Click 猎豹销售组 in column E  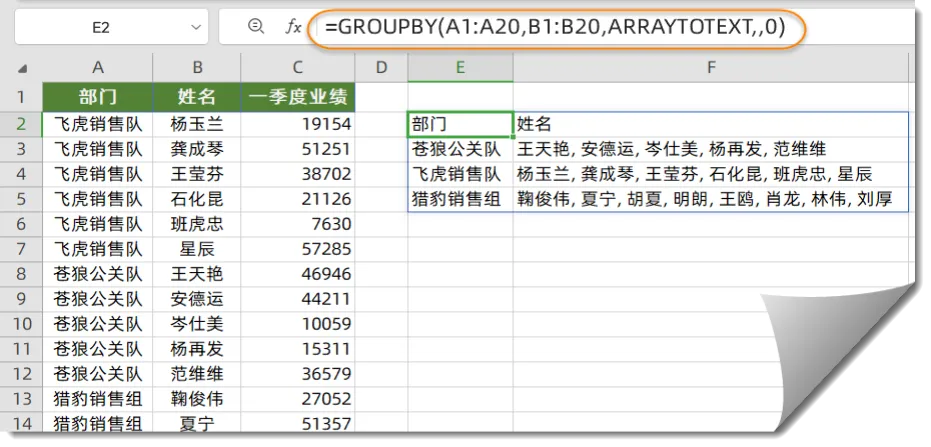[x=461, y=199]
